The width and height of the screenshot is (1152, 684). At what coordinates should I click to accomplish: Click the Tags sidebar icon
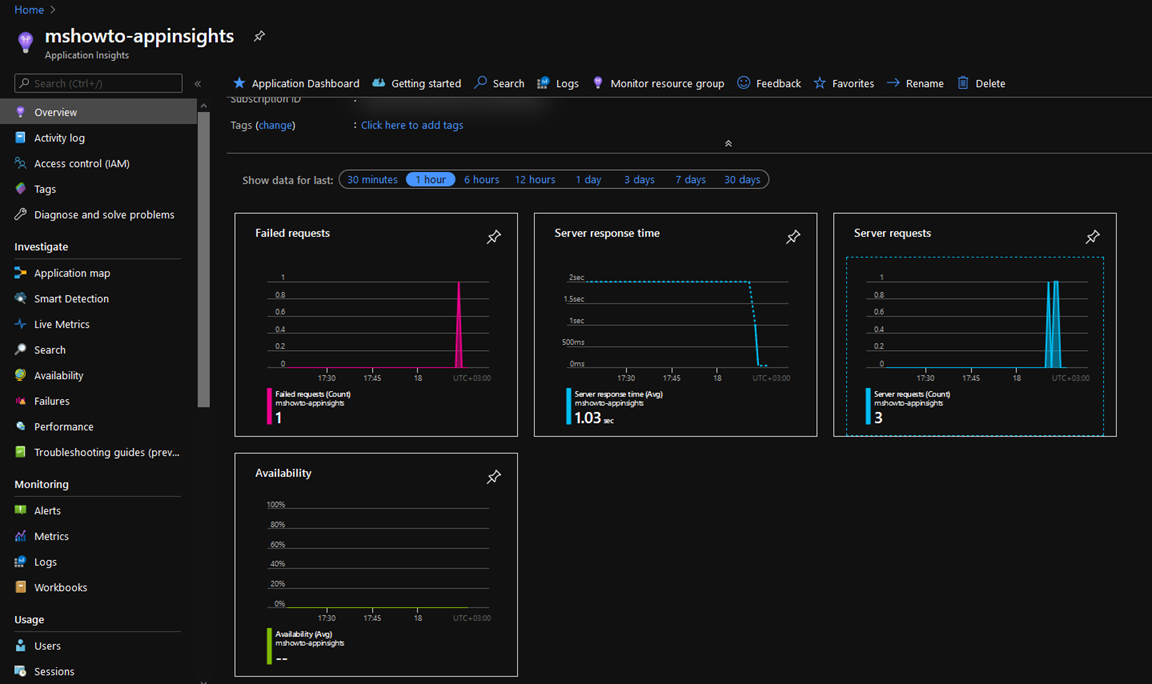pos(21,189)
